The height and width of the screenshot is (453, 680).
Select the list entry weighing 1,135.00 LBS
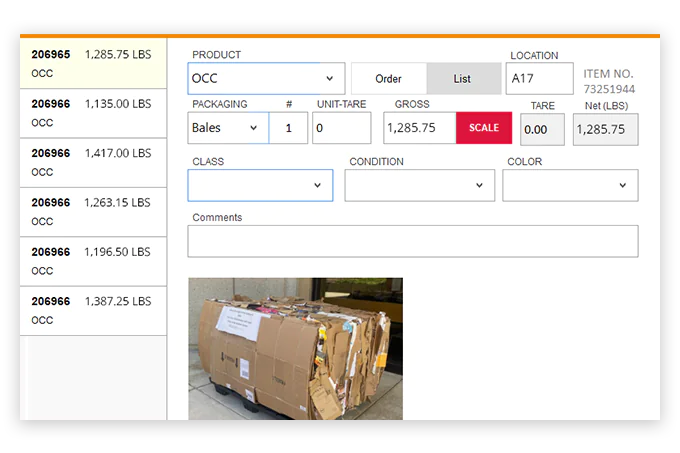[x=92, y=113]
